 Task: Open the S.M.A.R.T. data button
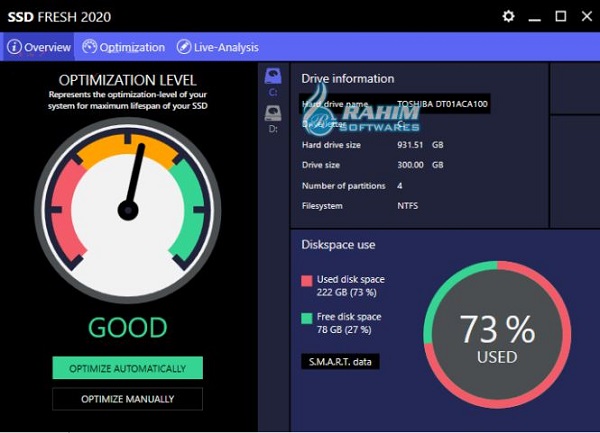point(340,361)
